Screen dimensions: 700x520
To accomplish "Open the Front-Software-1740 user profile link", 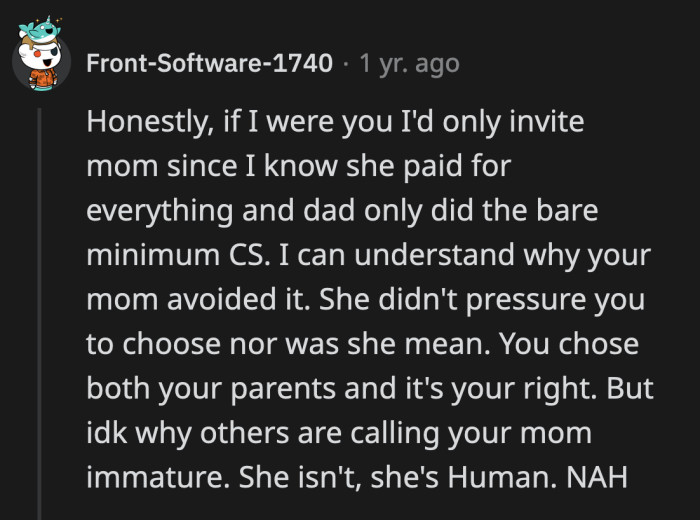I will pos(210,63).
